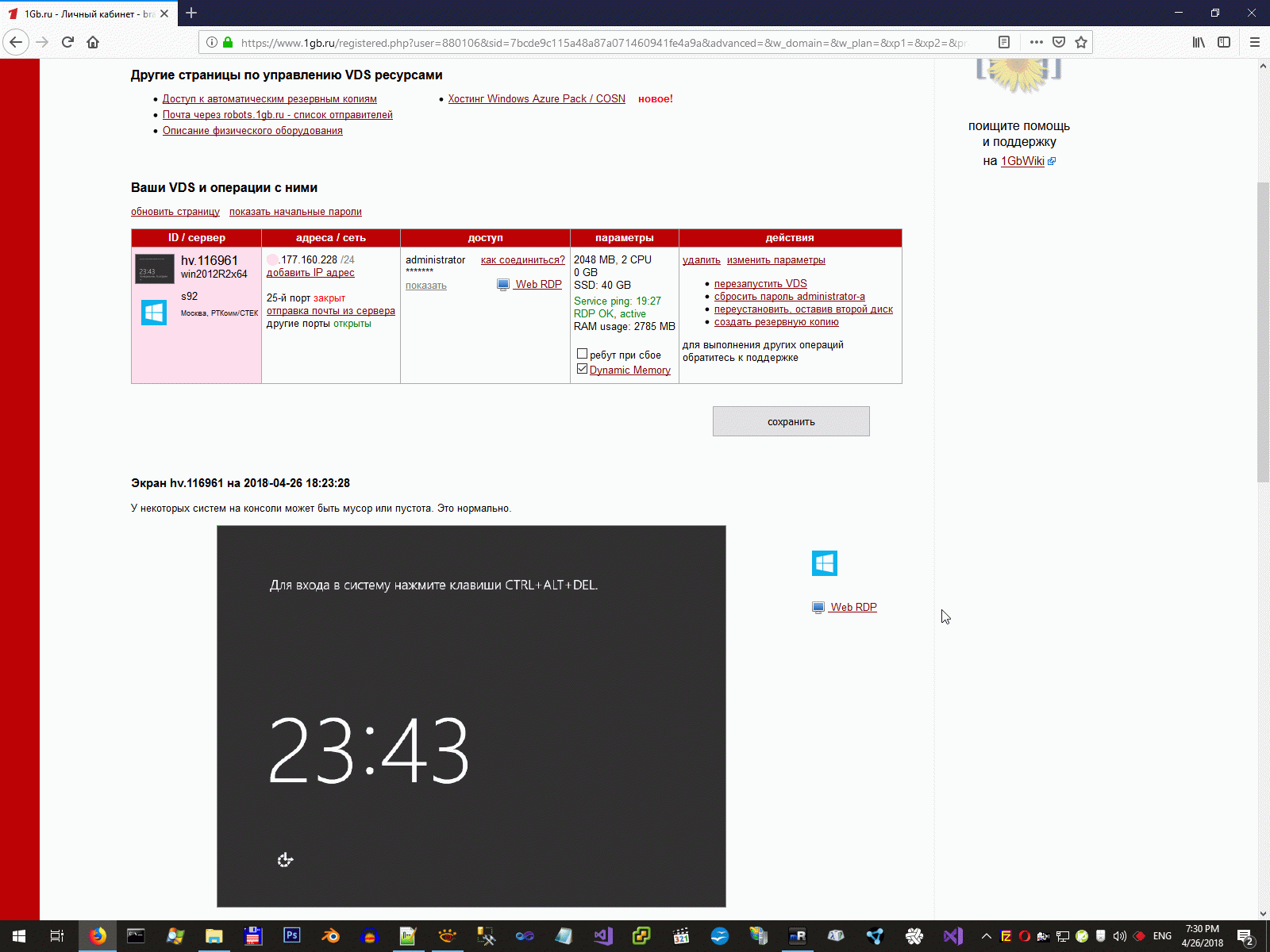The image size is (1270, 952).
Task: Click 'показать' password link
Action: [x=426, y=286]
